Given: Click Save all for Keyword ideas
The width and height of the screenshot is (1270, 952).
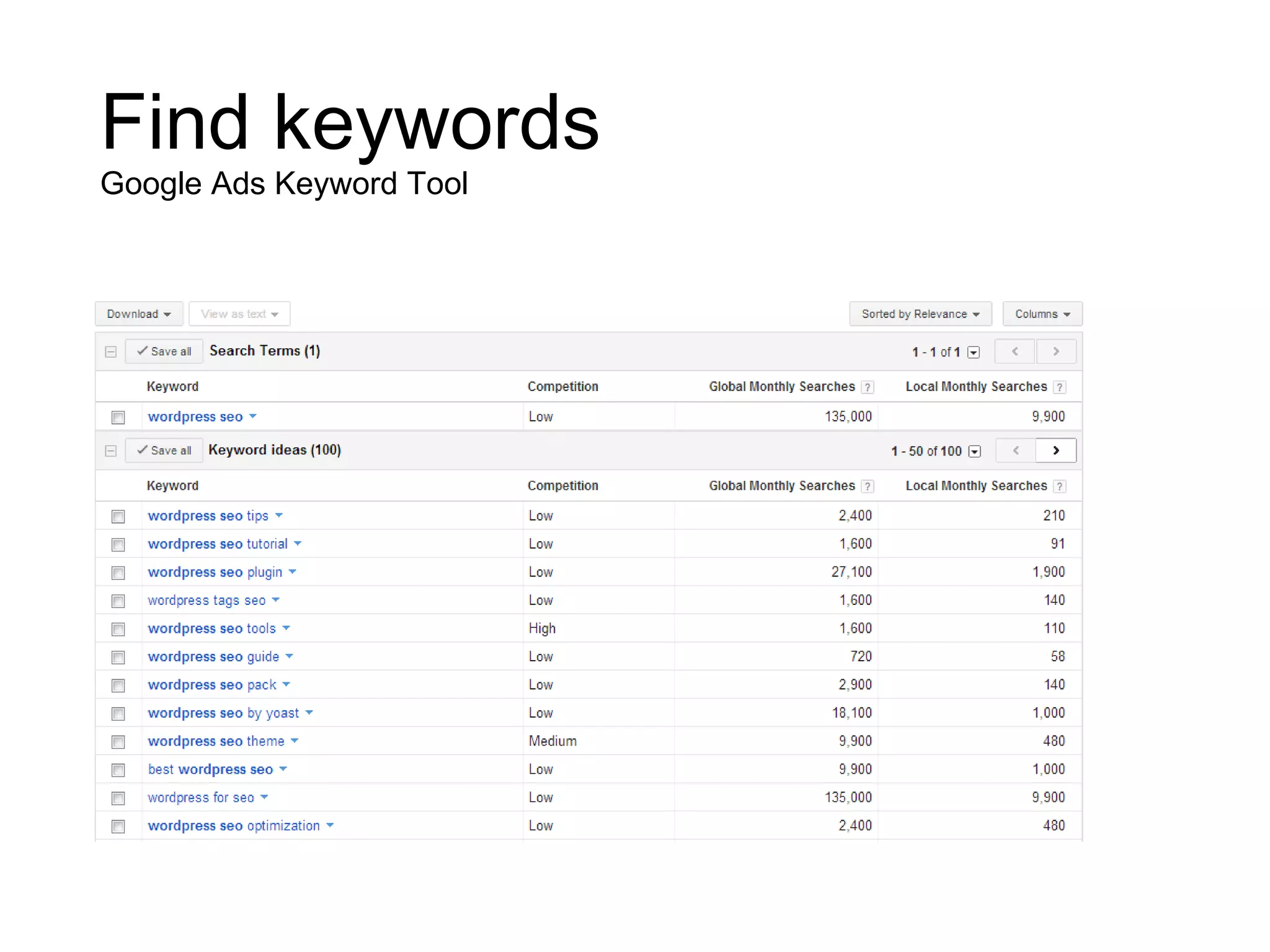Looking at the screenshot, I should pos(164,451).
